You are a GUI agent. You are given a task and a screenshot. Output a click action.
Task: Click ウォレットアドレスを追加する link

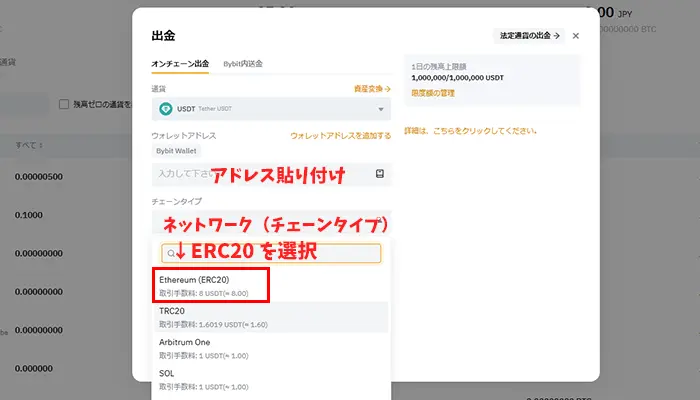(341, 136)
